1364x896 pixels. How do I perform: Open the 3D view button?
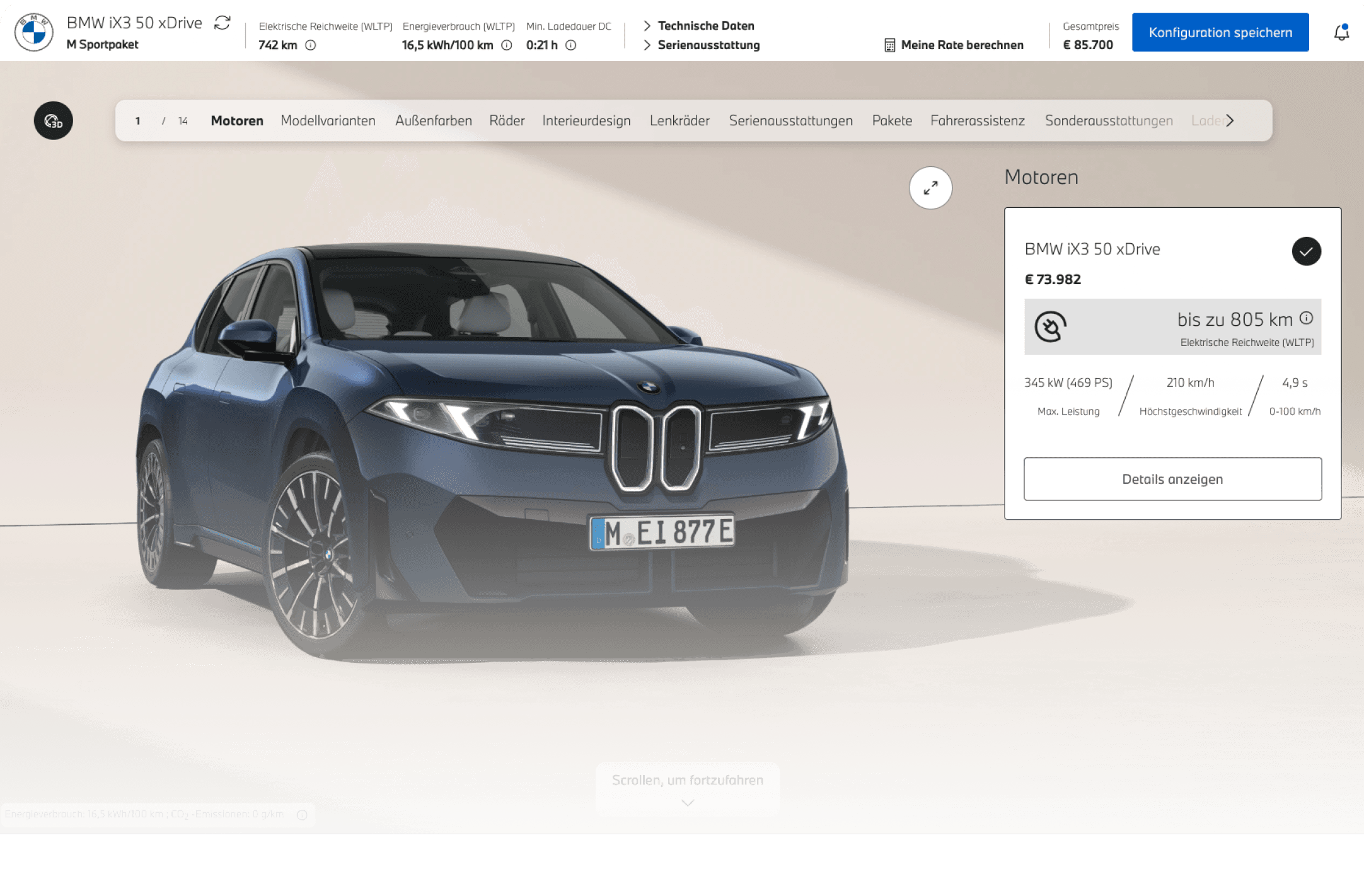(54, 120)
